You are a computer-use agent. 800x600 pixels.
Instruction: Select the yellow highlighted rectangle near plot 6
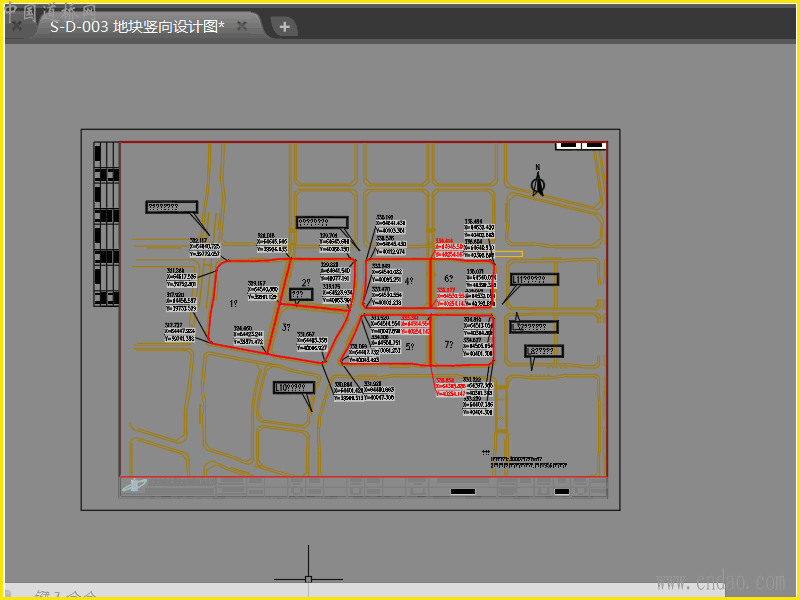coord(508,254)
